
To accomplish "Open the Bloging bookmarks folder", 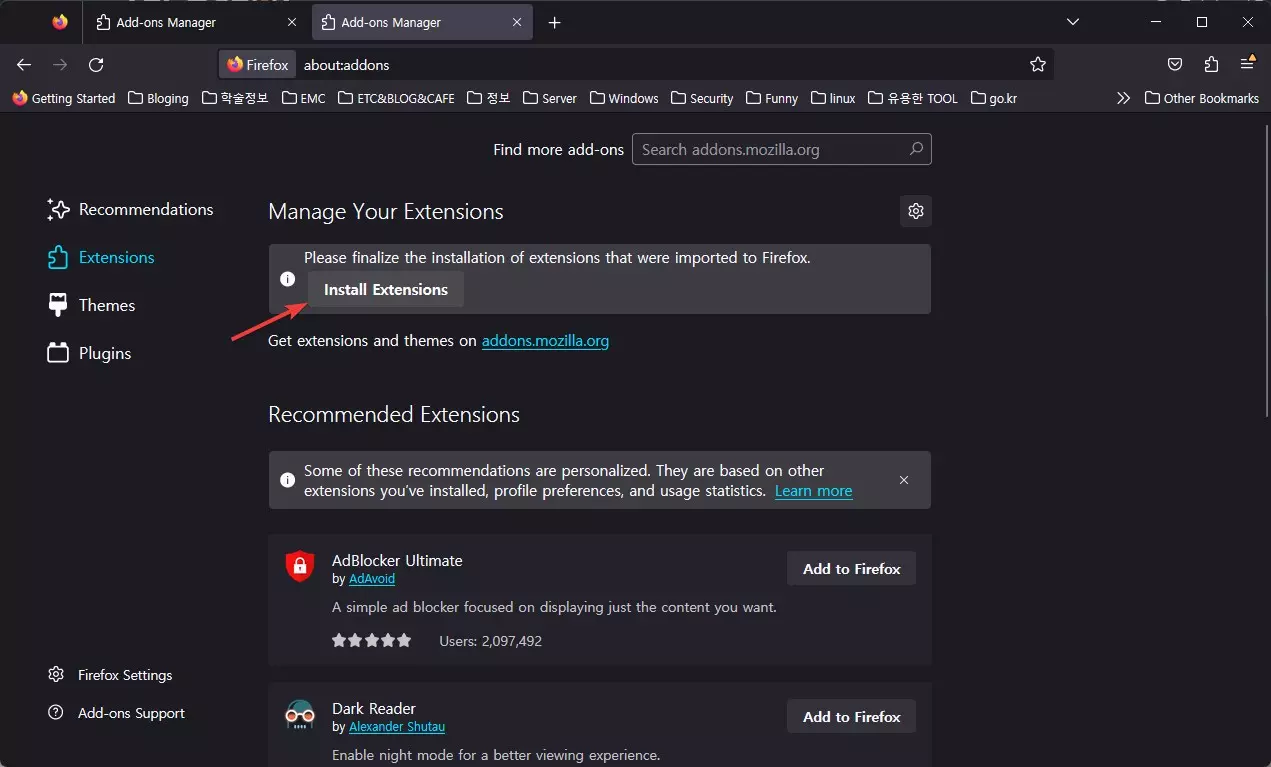I will 158,98.
